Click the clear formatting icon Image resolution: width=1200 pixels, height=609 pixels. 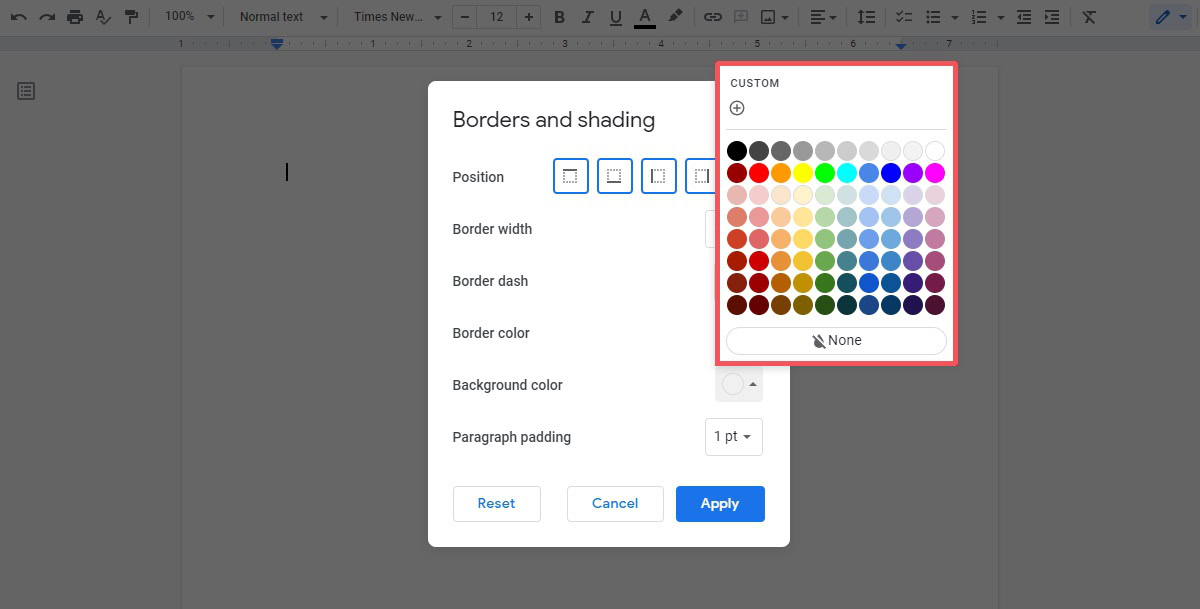point(1089,17)
